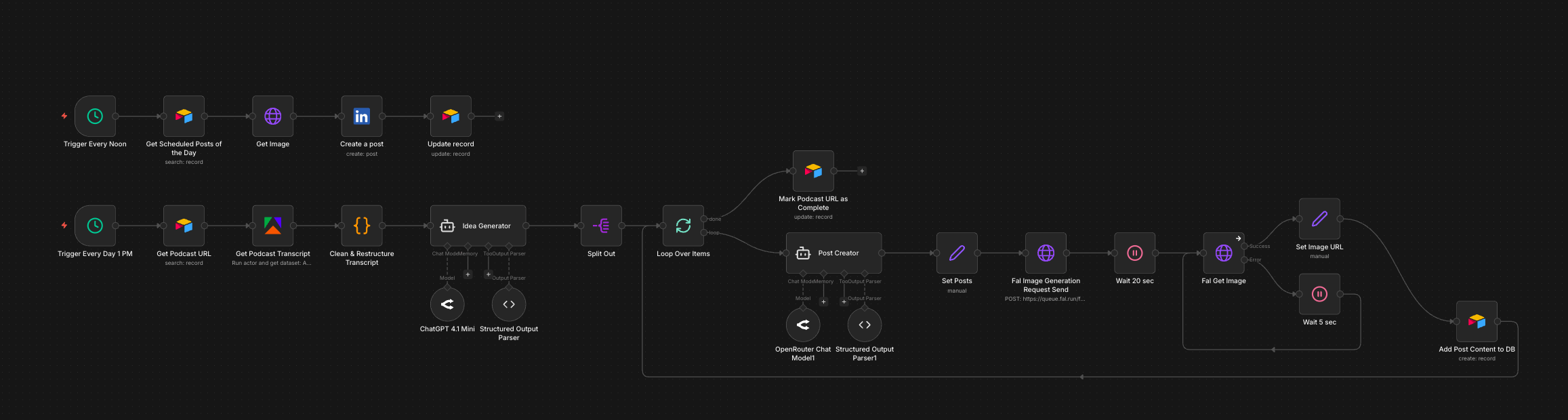Image resolution: width=1568 pixels, height=420 pixels.
Task: Click the Split Out node icon
Action: [601, 226]
